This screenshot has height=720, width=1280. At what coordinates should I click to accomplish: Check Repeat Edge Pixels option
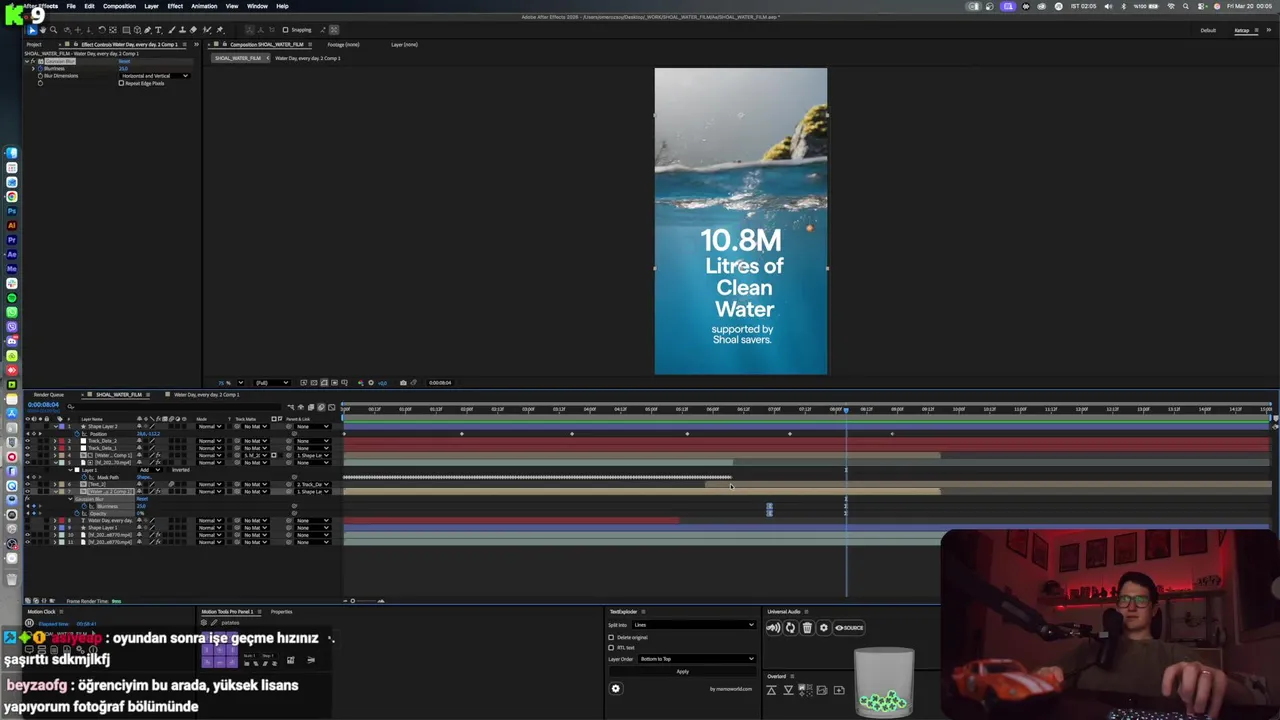tap(121, 83)
